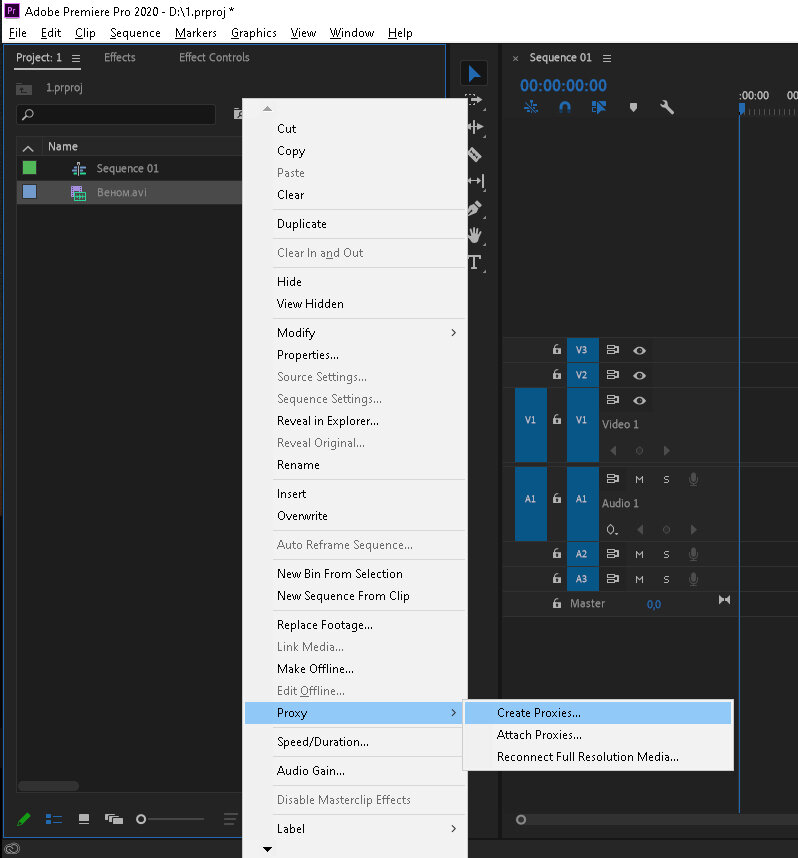Click Audio 1 keyframe options dropdown
Image resolution: width=798 pixels, height=858 pixels.
point(612,530)
